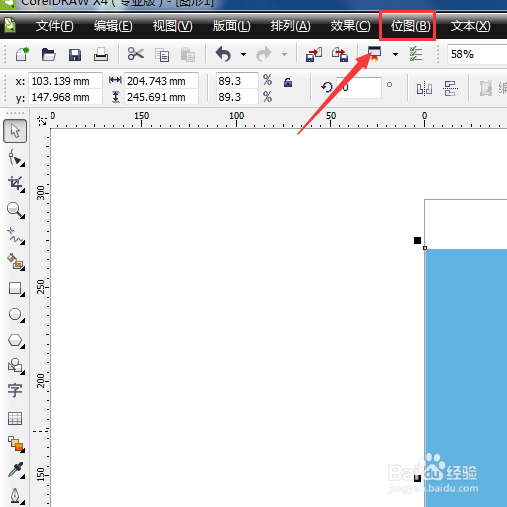Click the Paste clipboard icon

point(188,55)
